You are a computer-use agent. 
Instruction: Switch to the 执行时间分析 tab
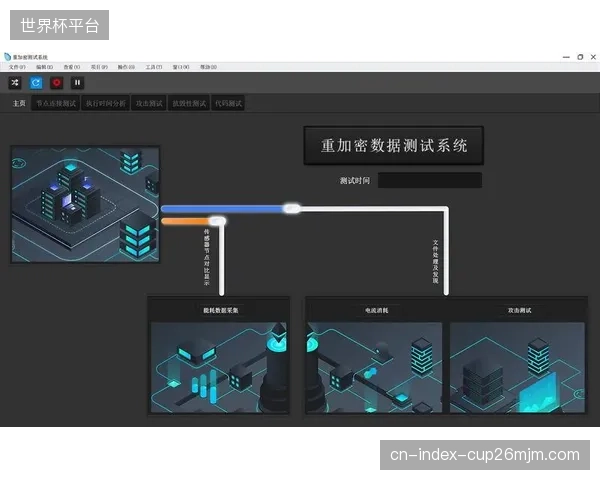coord(105,103)
